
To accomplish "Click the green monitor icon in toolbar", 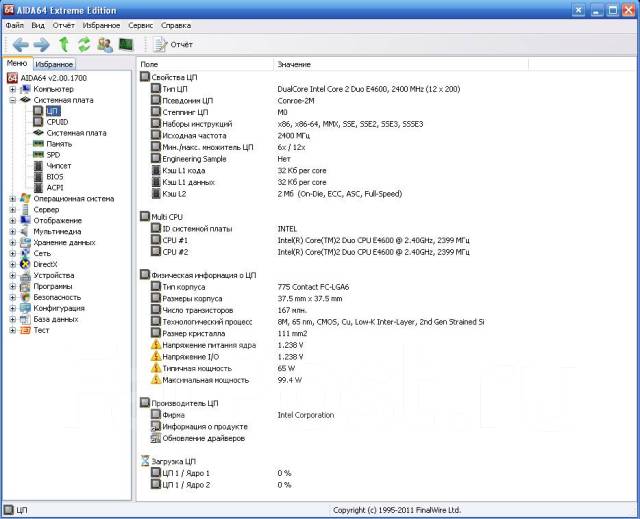I will [x=126, y=44].
